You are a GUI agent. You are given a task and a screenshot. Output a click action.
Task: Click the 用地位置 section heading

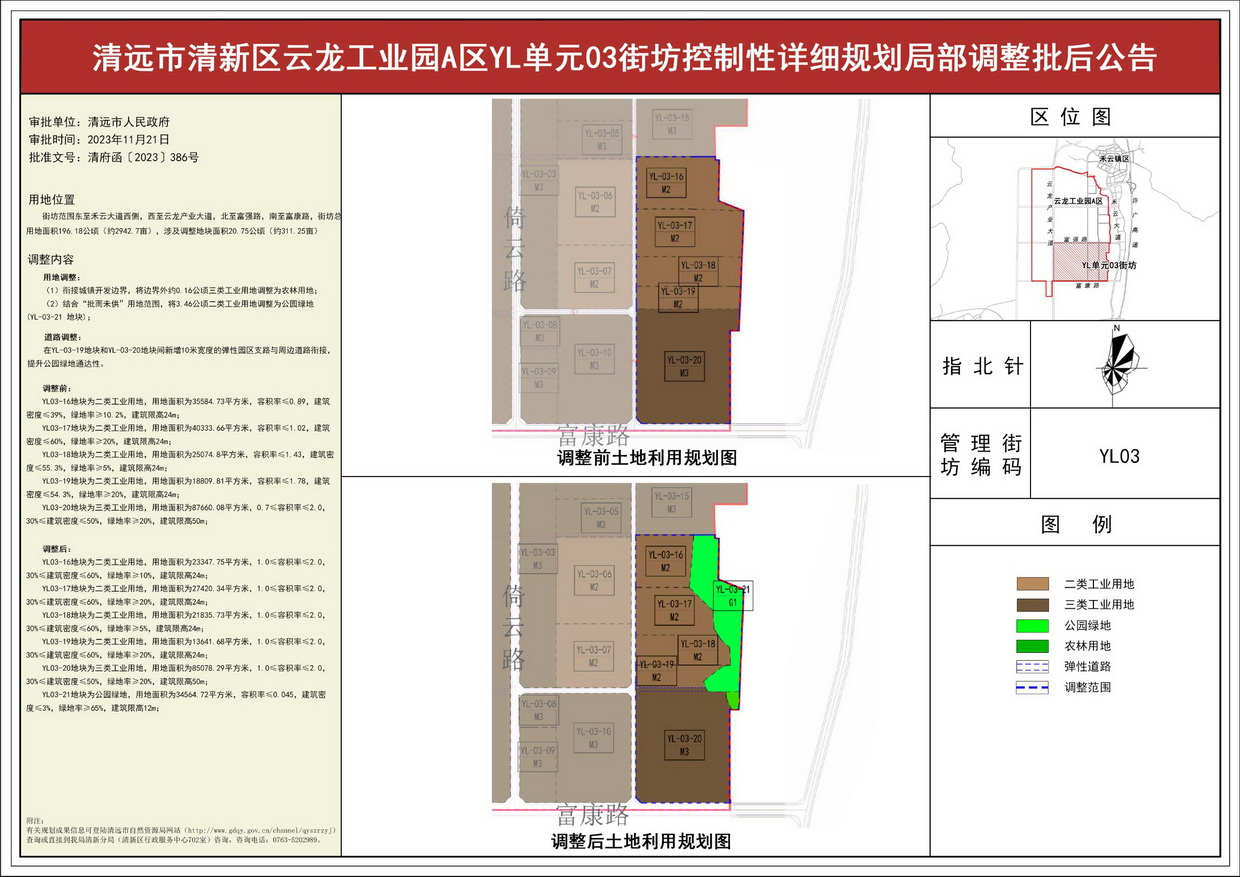tap(51, 199)
